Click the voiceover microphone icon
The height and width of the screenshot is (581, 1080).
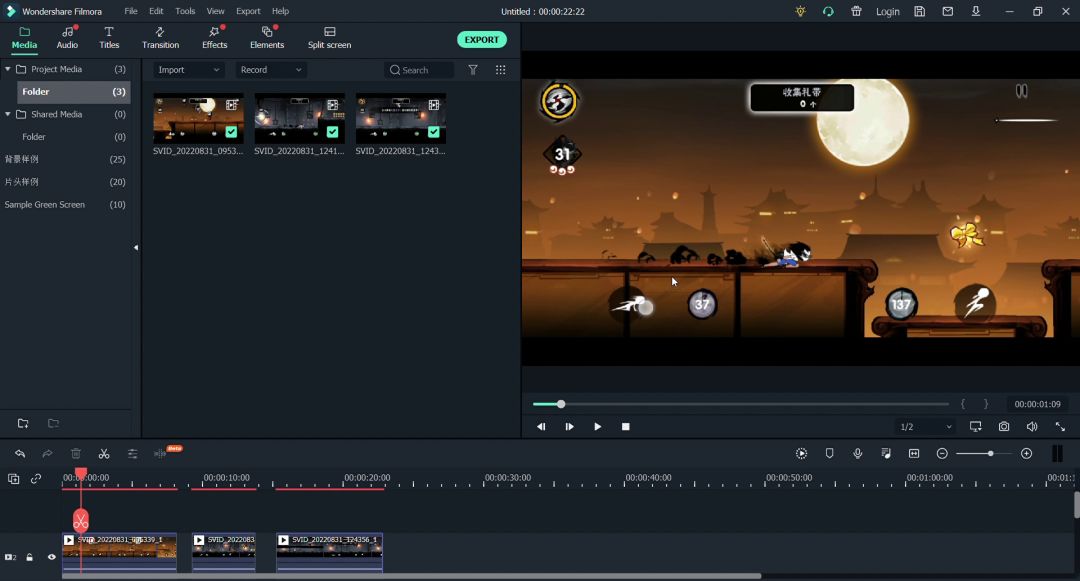pos(857,454)
